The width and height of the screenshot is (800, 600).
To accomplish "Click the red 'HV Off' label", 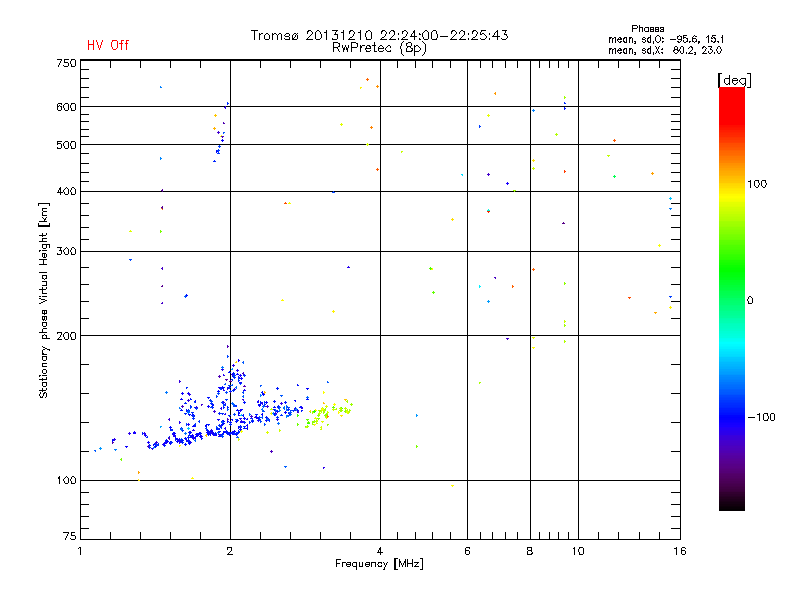I will tap(108, 45).
